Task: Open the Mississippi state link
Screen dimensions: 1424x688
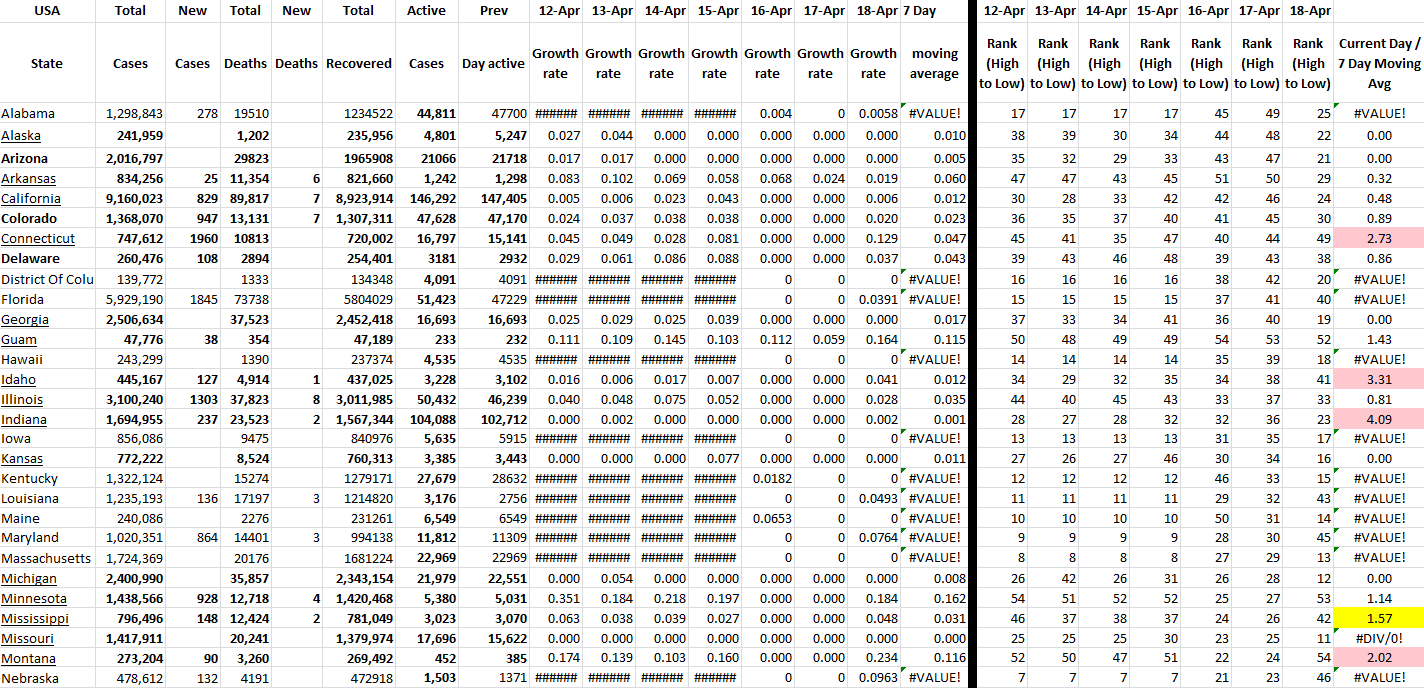Action: click(x=35, y=619)
